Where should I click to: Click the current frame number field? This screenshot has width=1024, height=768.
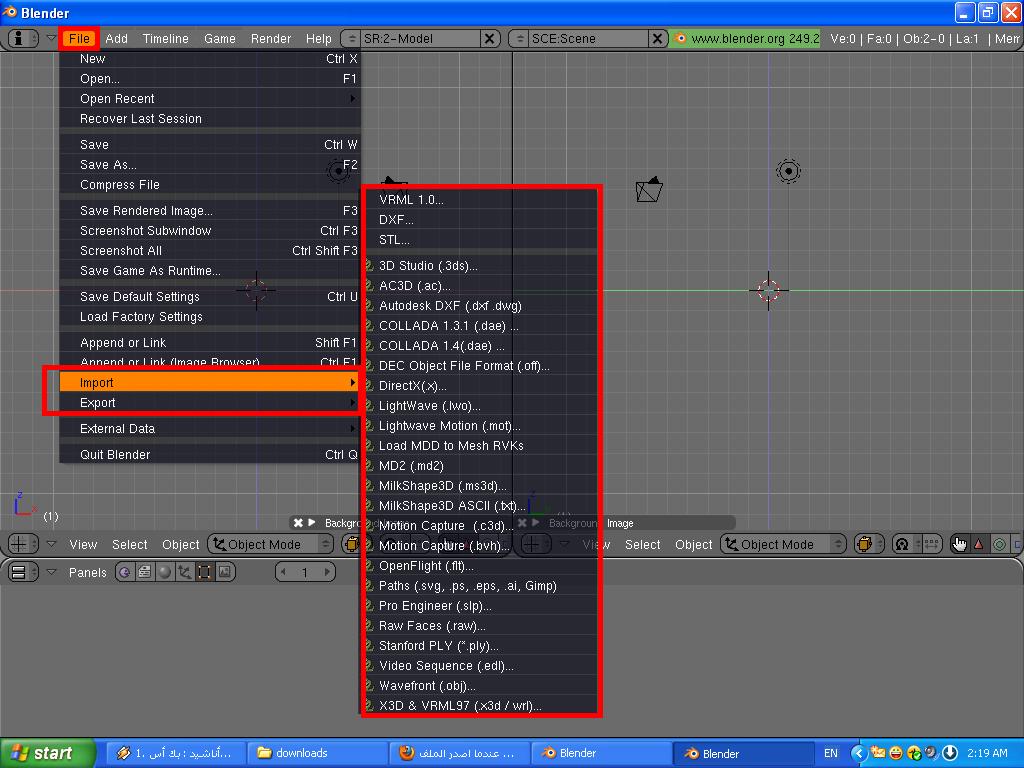click(305, 573)
